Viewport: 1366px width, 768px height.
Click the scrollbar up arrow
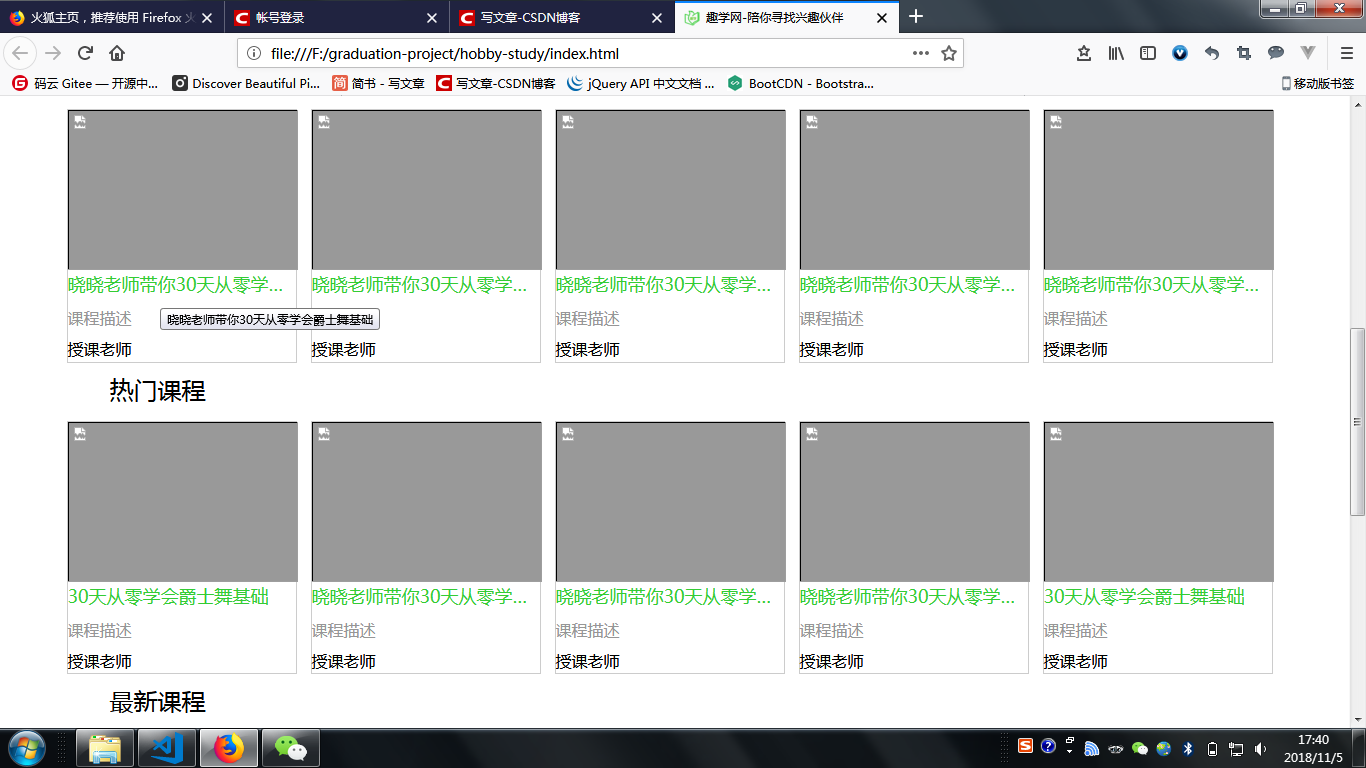click(1357, 105)
